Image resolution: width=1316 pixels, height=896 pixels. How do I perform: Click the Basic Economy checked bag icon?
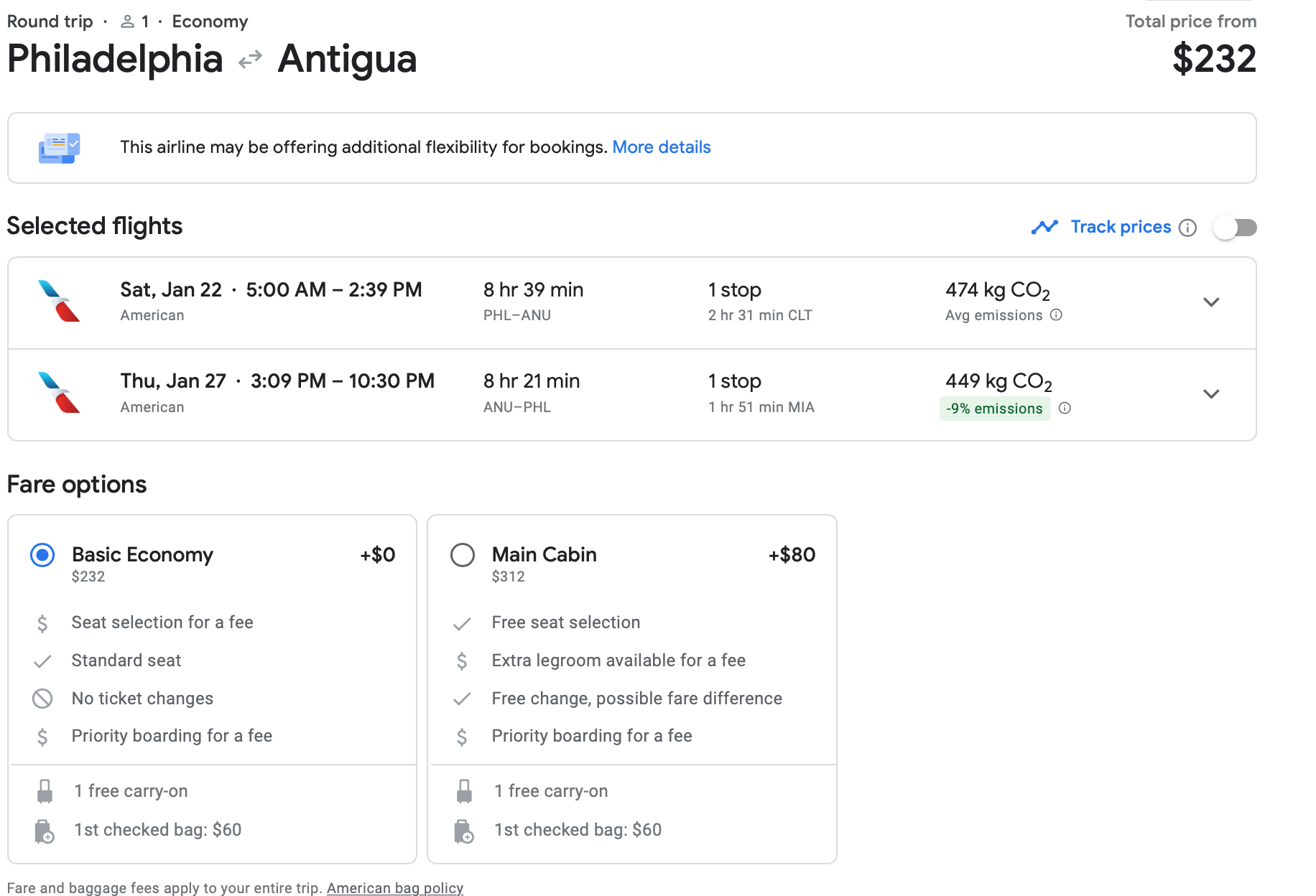(45, 831)
